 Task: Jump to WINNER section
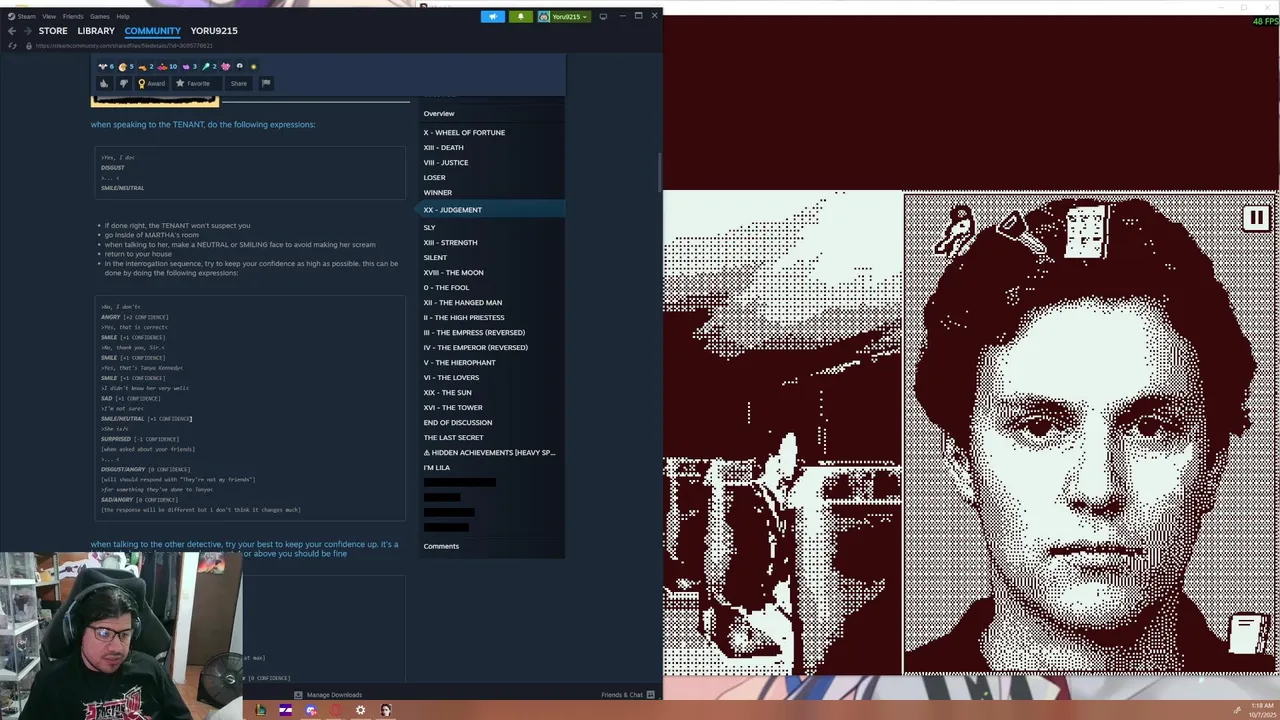pos(437,193)
